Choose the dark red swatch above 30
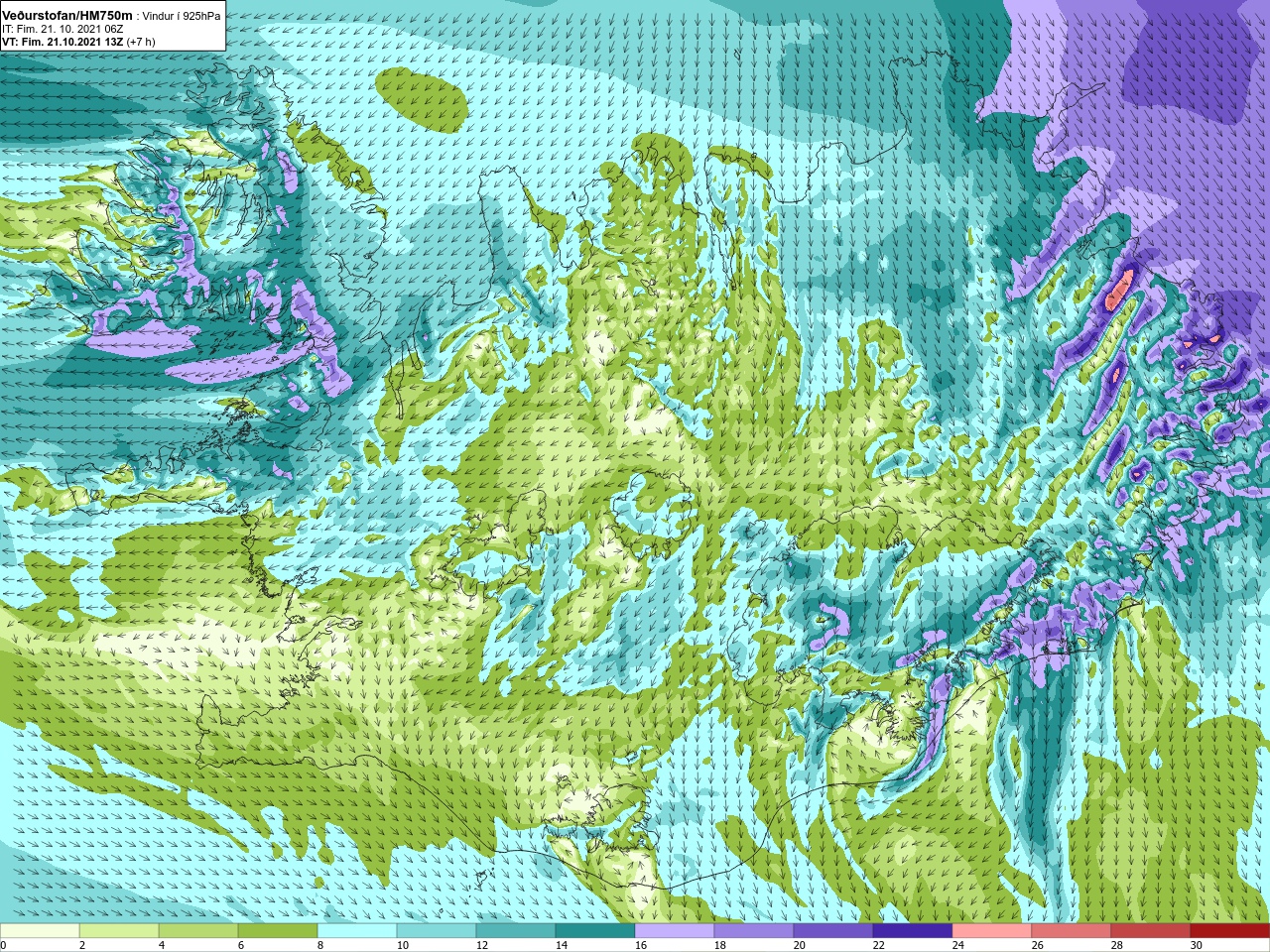The height and width of the screenshot is (952, 1270). click(x=1230, y=931)
